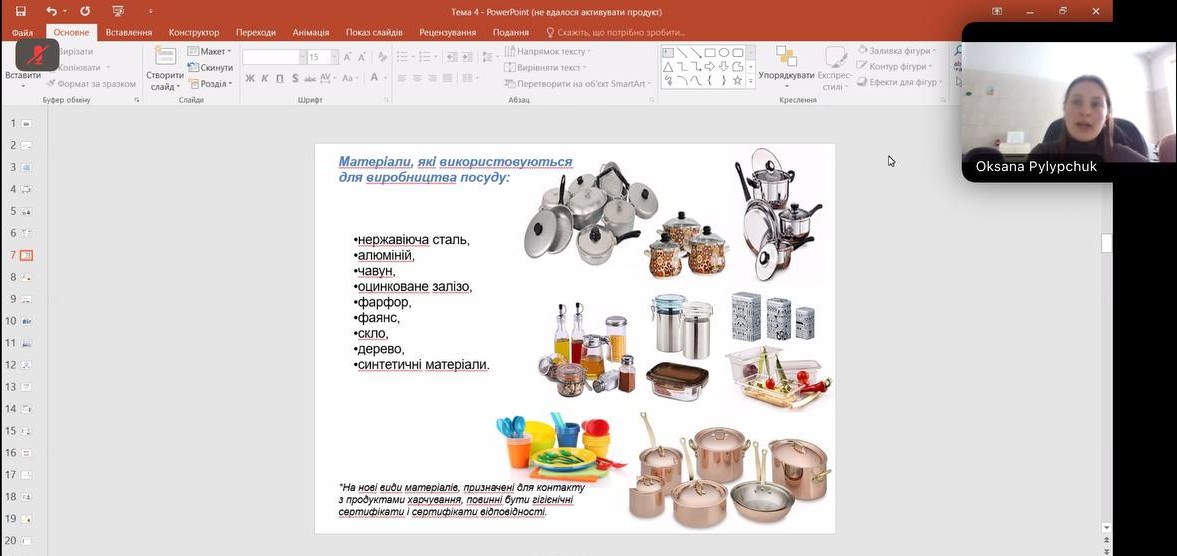Open Експрес-стилі quick styles
Viewport: 1177px width, 556px height.
(x=835, y=69)
